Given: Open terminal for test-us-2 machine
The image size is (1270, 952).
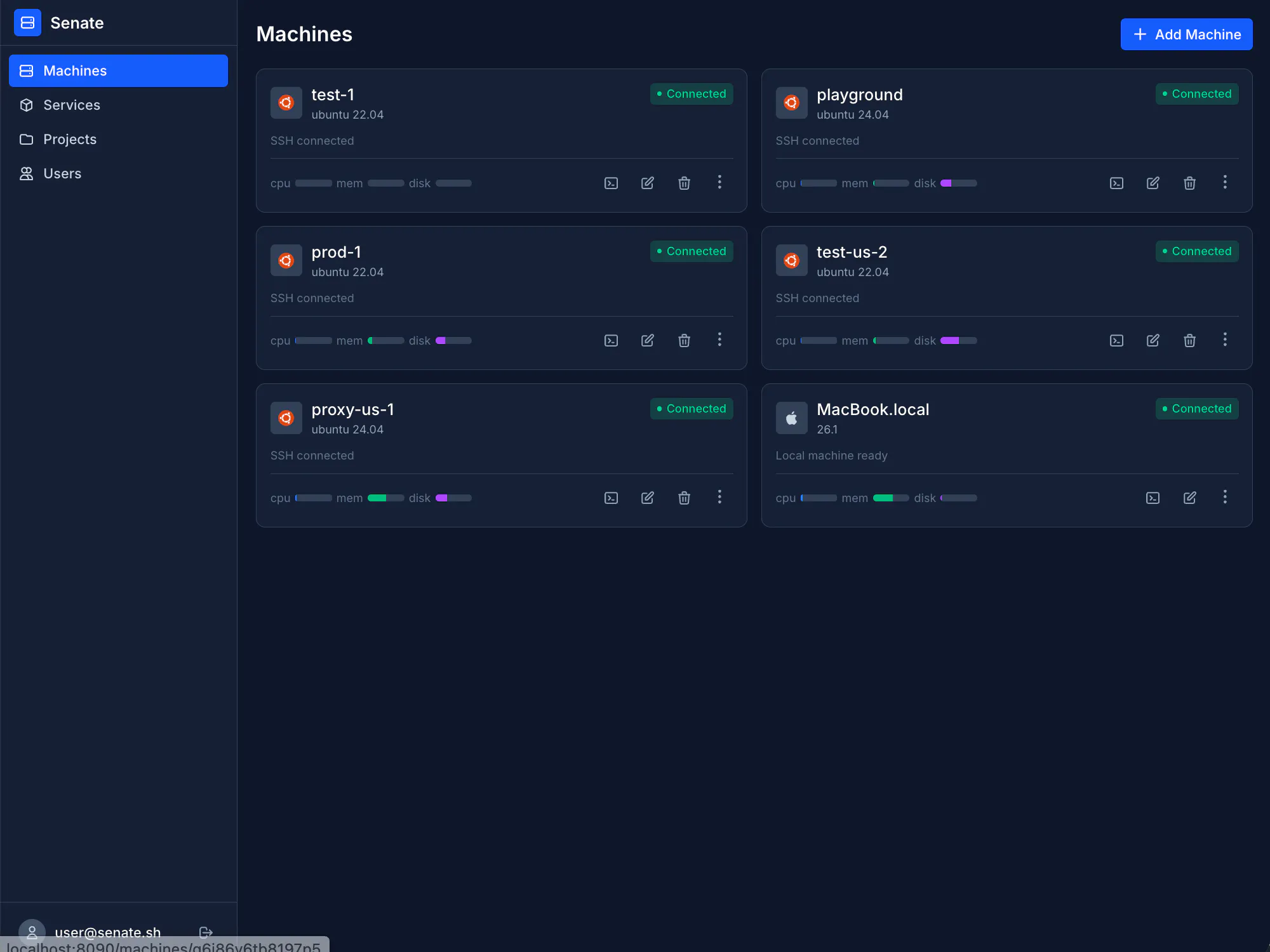Looking at the screenshot, I should point(1116,340).
